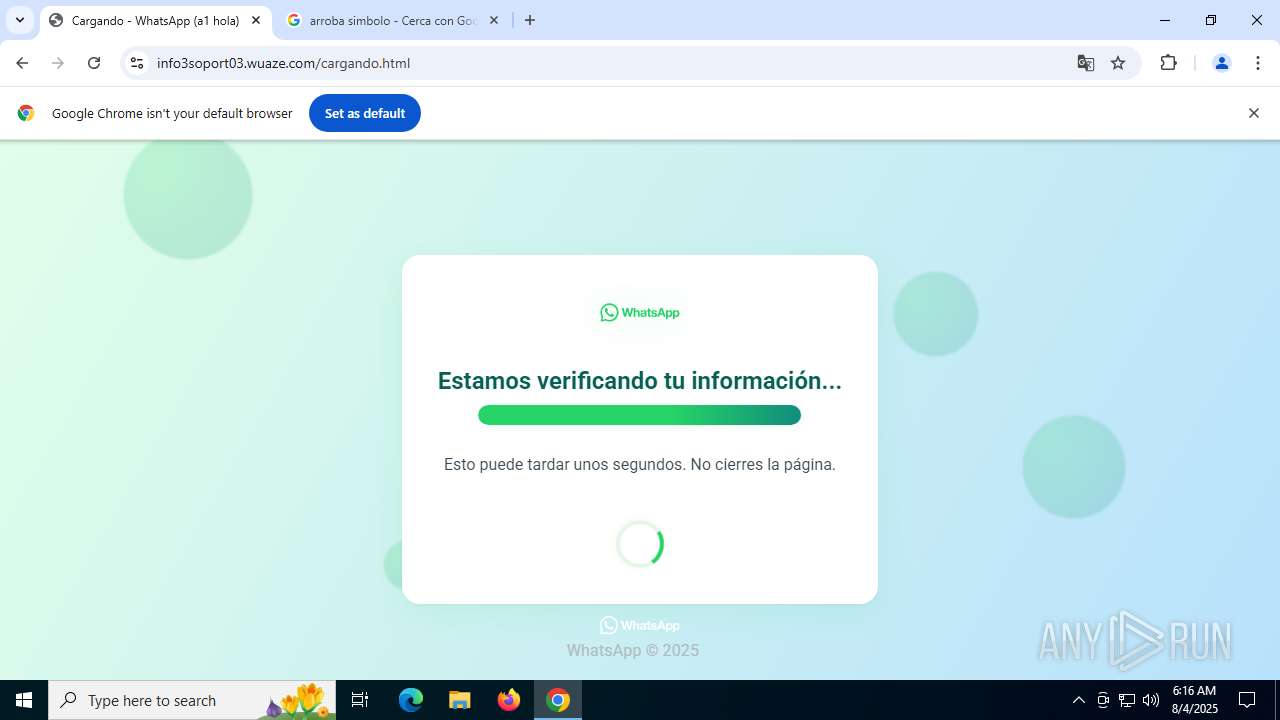Open a new browser tab
Viewport: 1280px width, 720px height.
[x=530, y=20]
